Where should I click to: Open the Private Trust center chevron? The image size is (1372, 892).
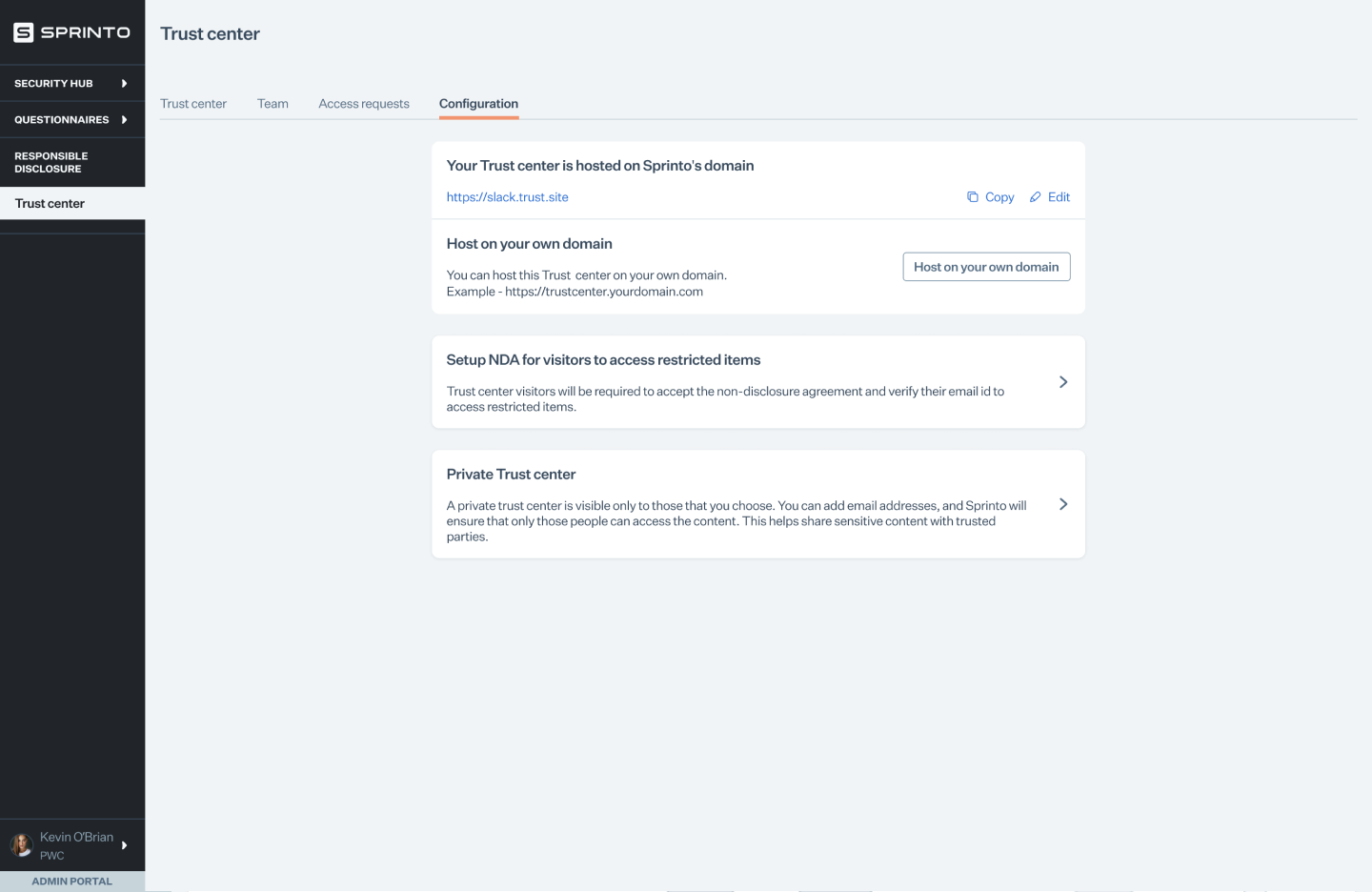(x=1063, y=504)
